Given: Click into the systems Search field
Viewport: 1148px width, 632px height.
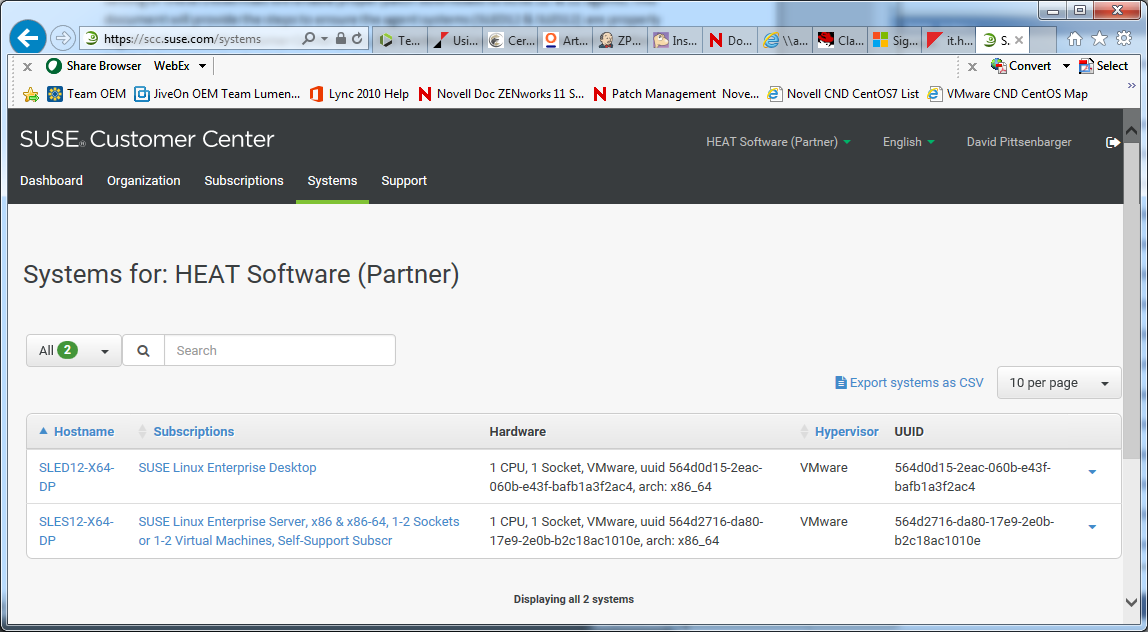Looking at the screenshot, I should coord(280,350).
